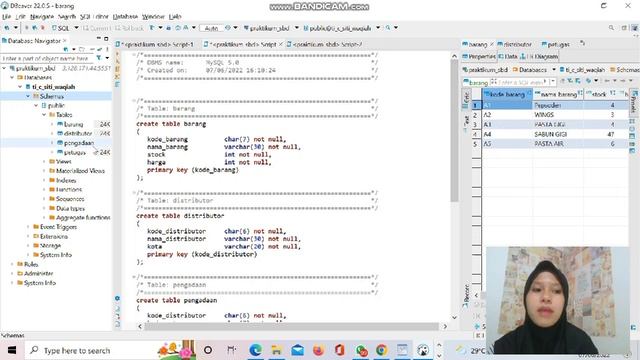Image resolution: width=640 pixels, height=360 pixels.
Task: Select the ti_c_siti_waqiah database node
Action: coord(53,87)
